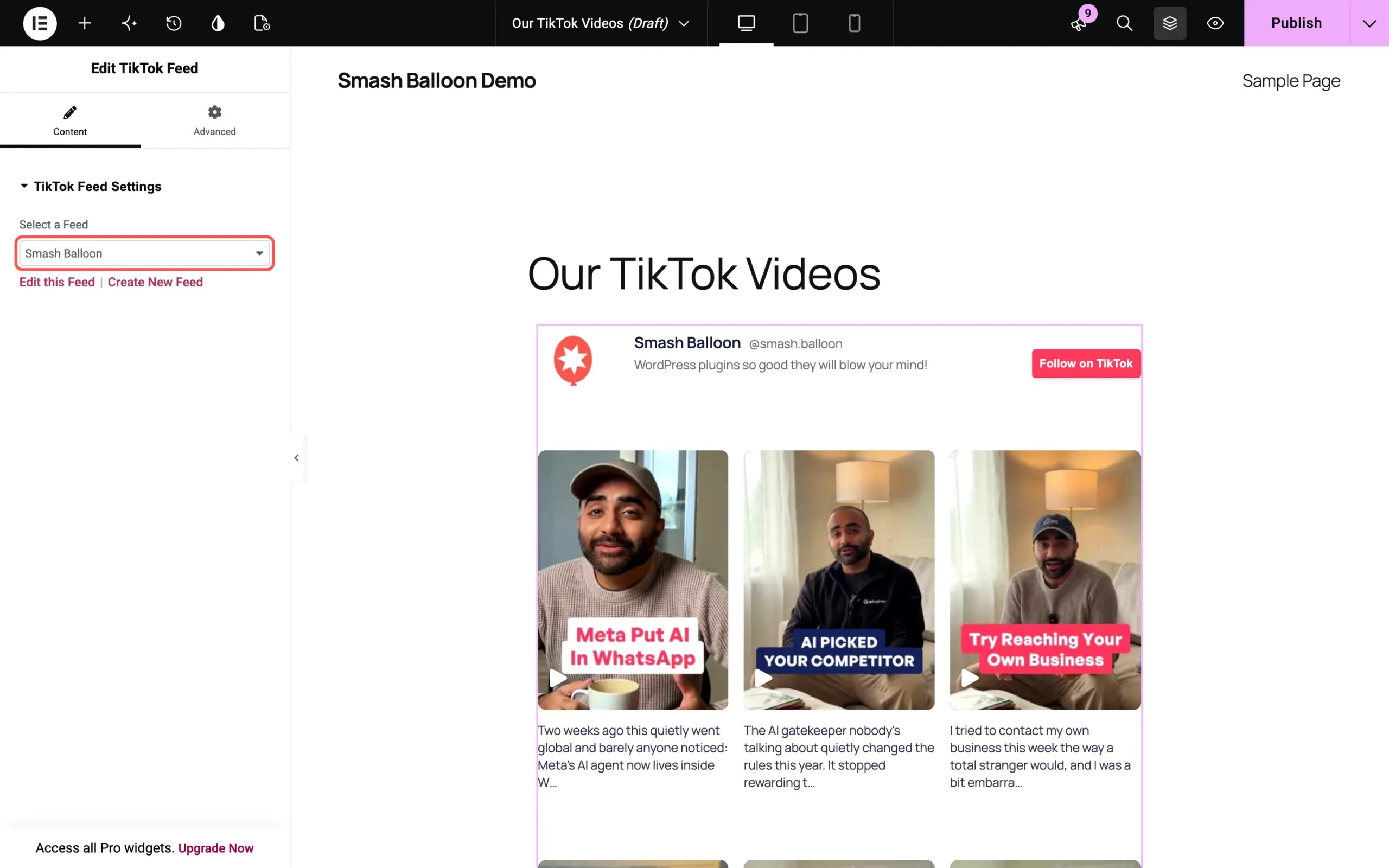
Task: Play the AI Picked Your Competitor video
Action: (x=763, y=678)
